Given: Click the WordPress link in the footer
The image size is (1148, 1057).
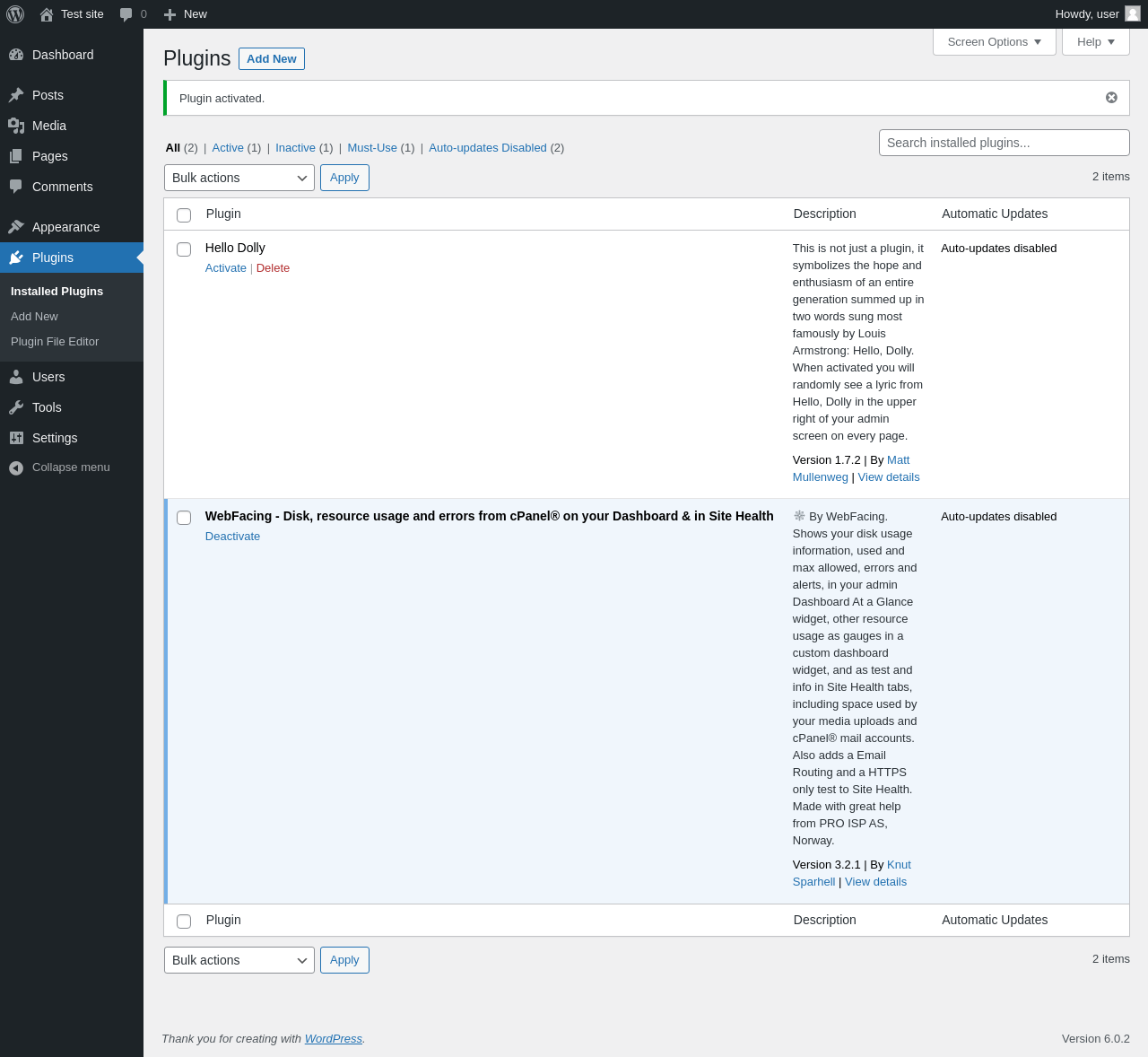Looking at the screenshot, I should coord(334,1039).
